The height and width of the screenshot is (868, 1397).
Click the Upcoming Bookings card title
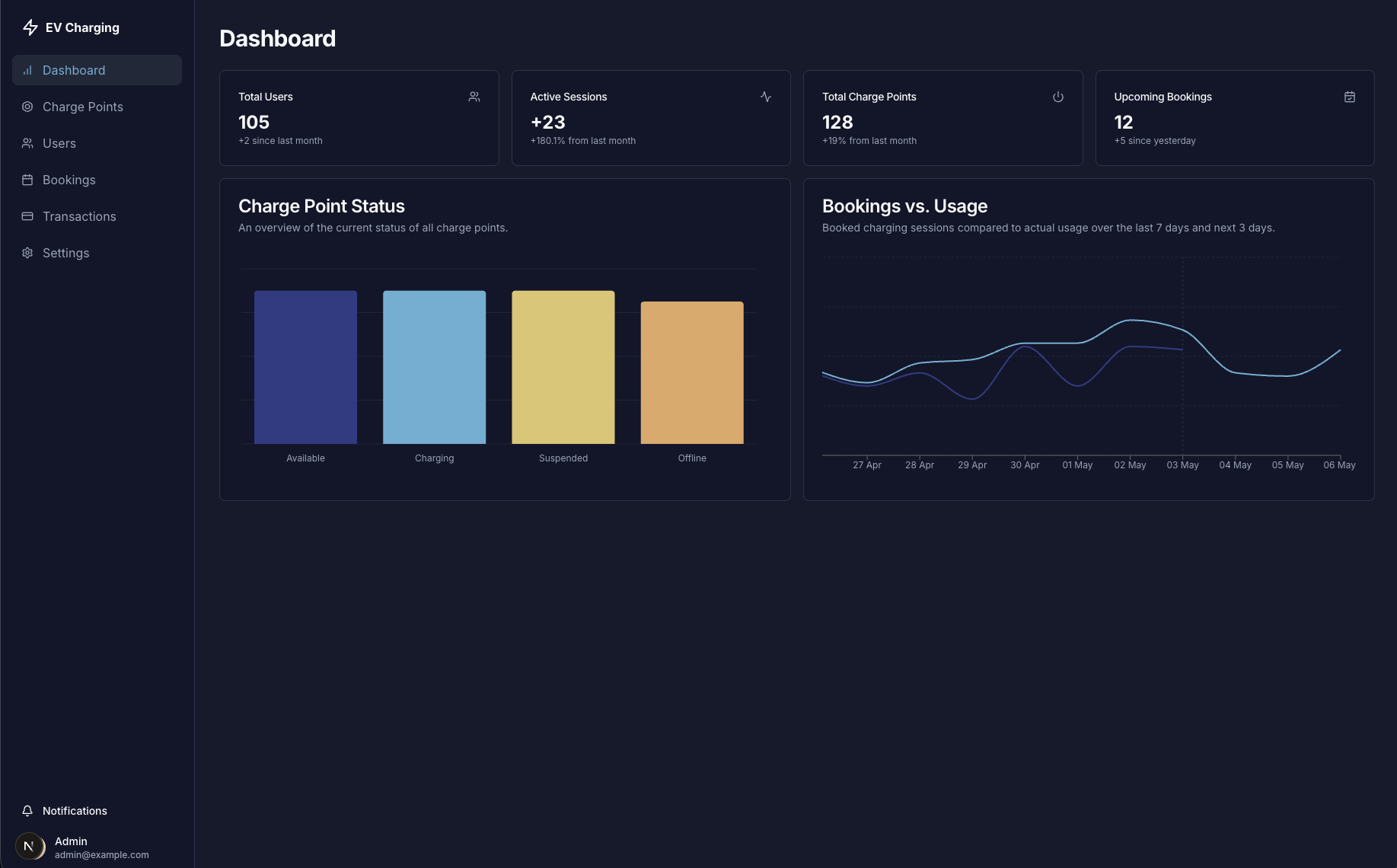point(1163,97)
